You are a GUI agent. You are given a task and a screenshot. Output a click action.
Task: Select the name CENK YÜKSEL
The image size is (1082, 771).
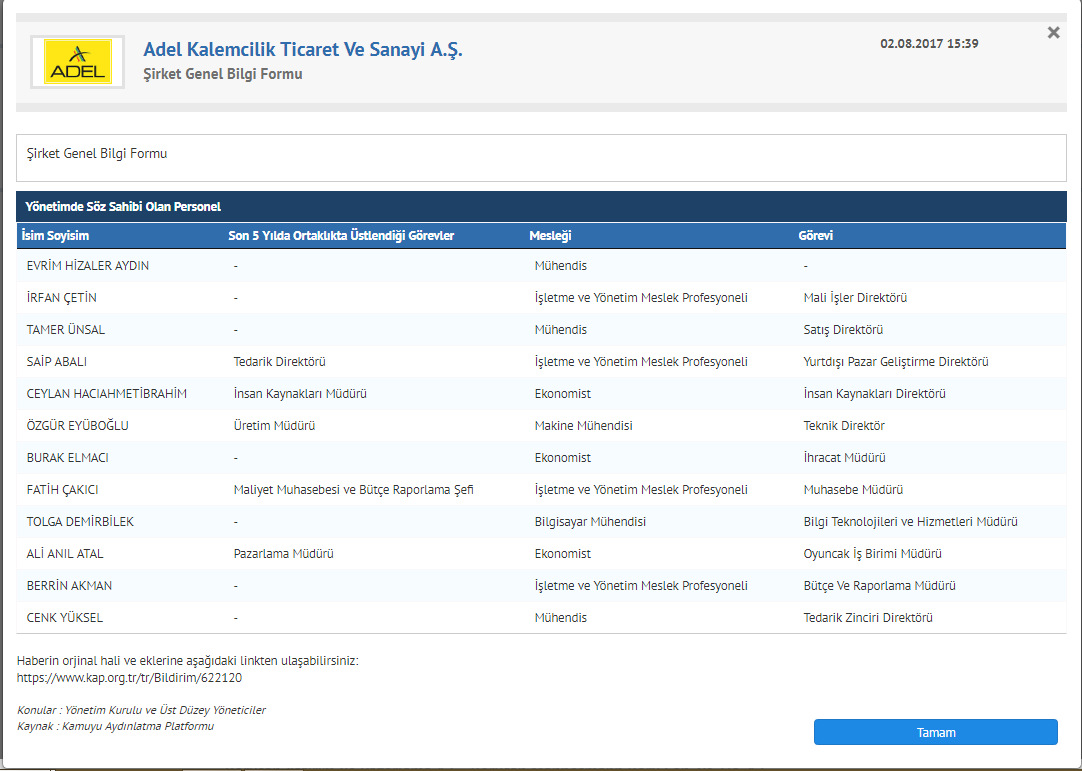[x=65, y=618]
